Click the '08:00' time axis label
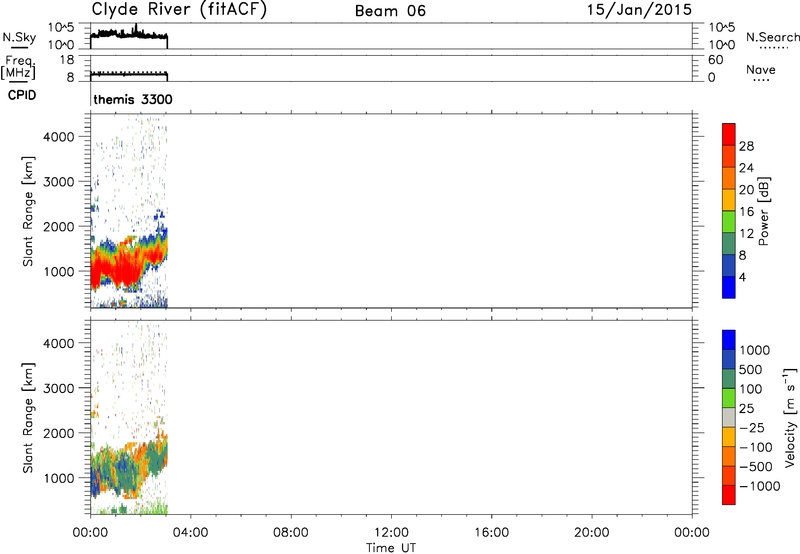 click(291, 533)
